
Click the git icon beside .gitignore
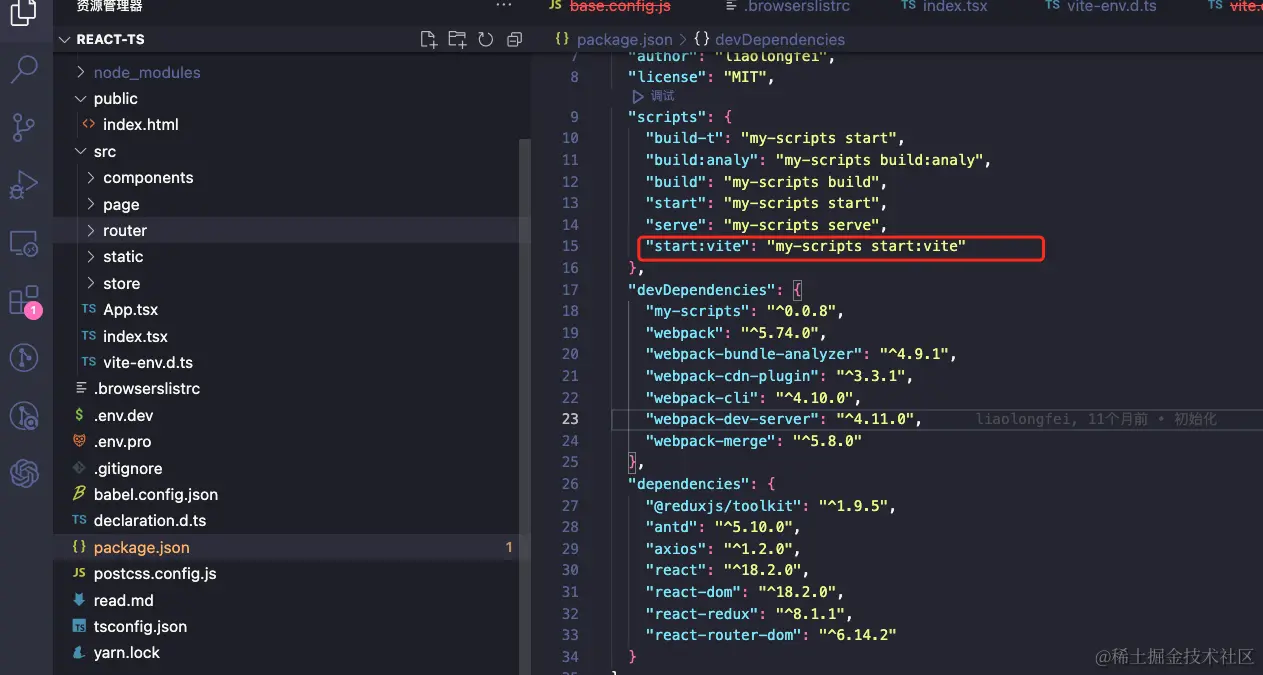[79, 468]
